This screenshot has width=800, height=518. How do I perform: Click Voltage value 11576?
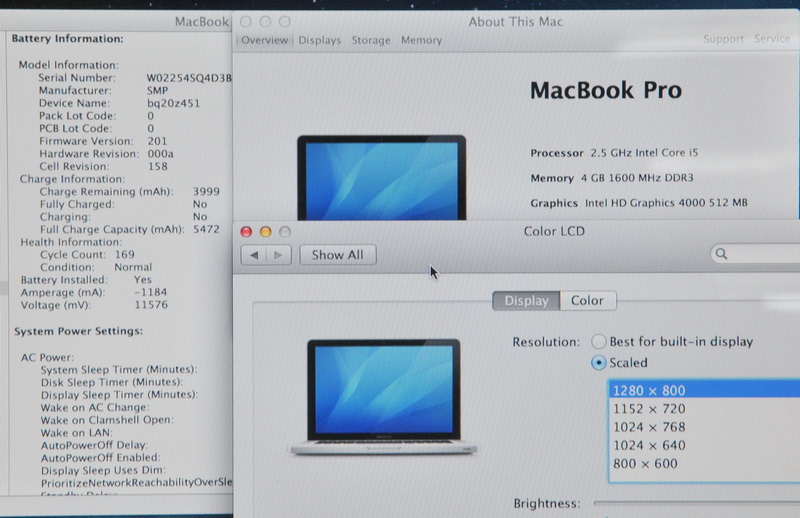[151, 305]
